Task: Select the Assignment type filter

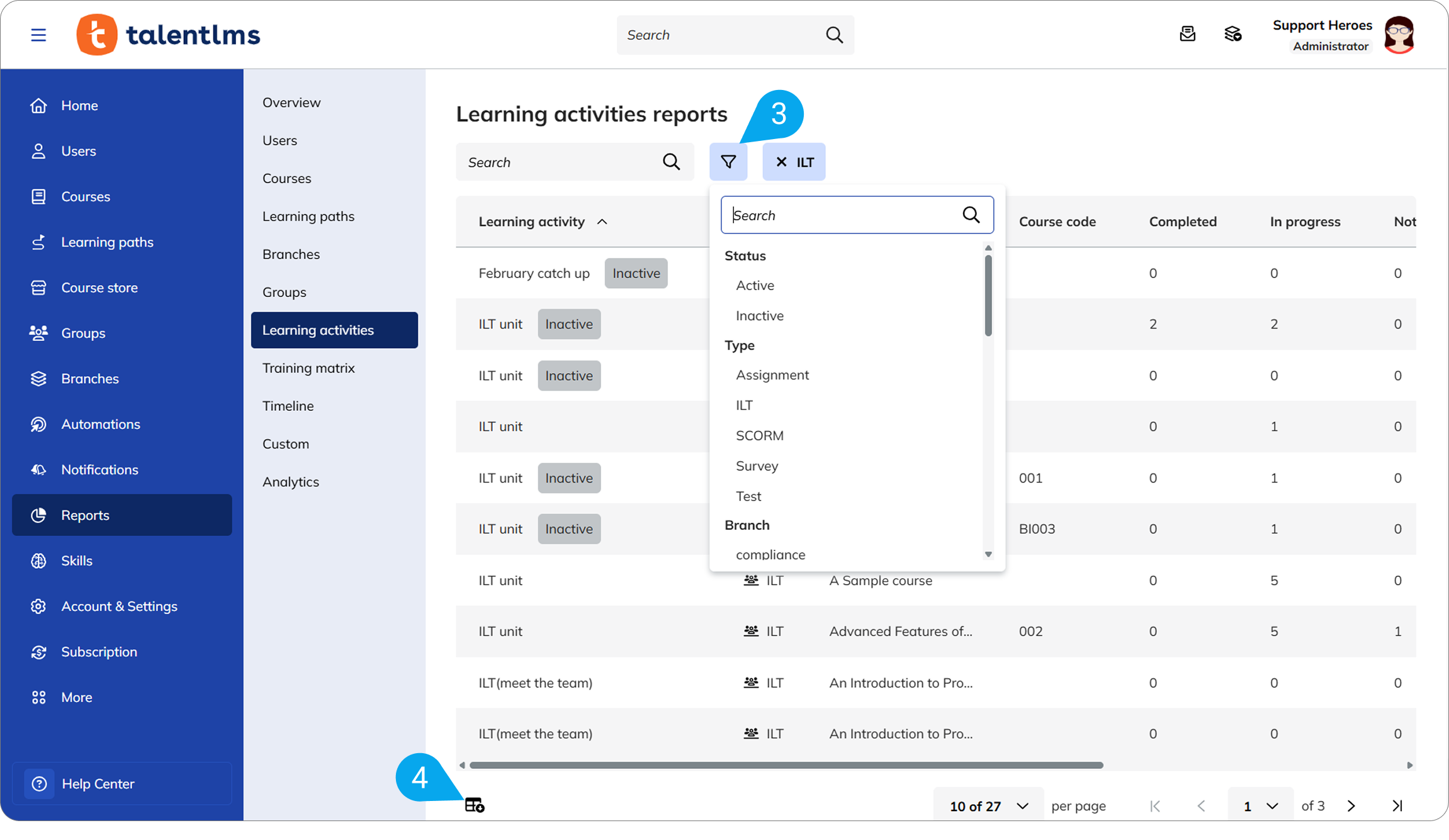Action: click(772, 374)
